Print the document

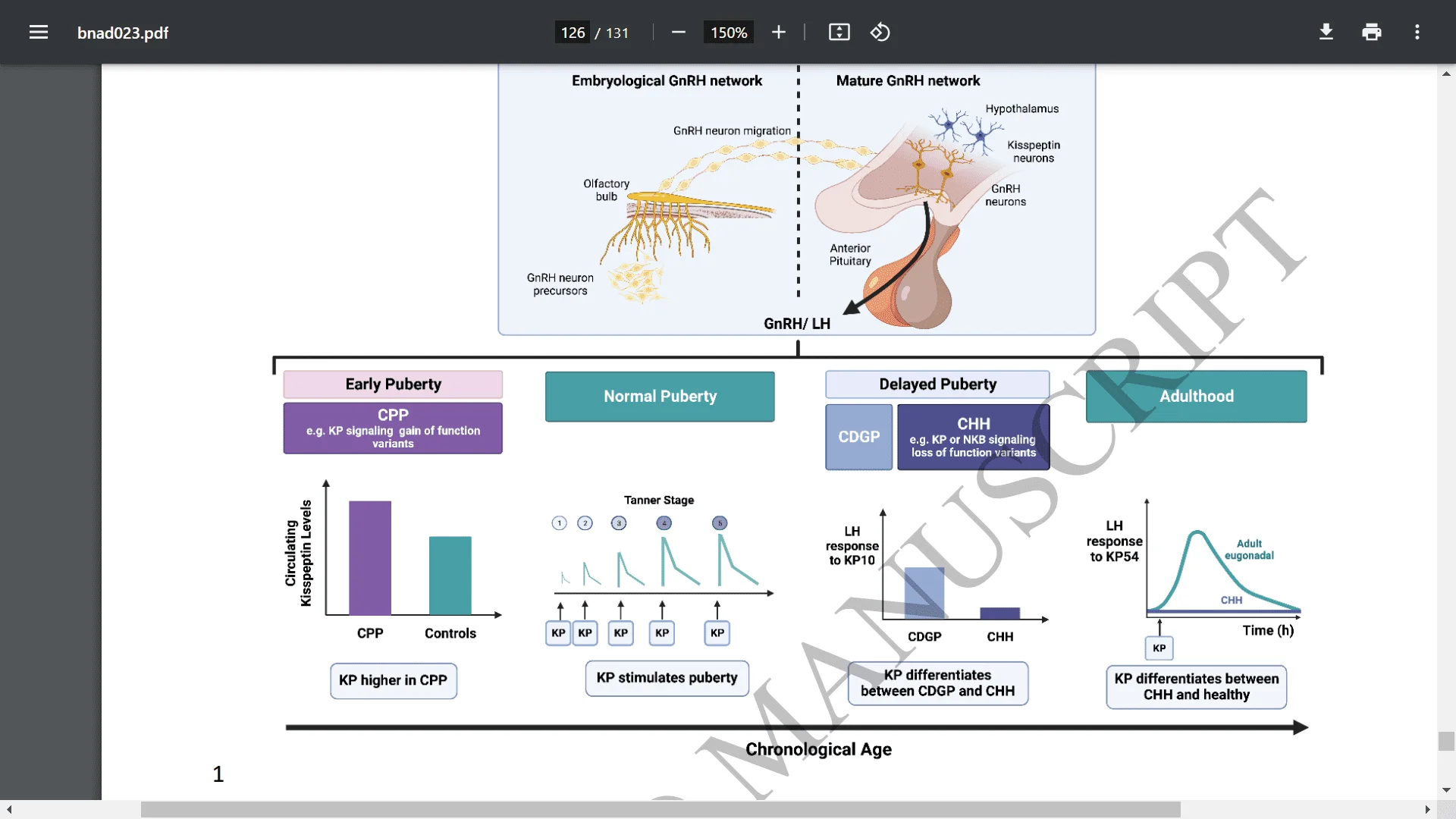[1372, 32]
